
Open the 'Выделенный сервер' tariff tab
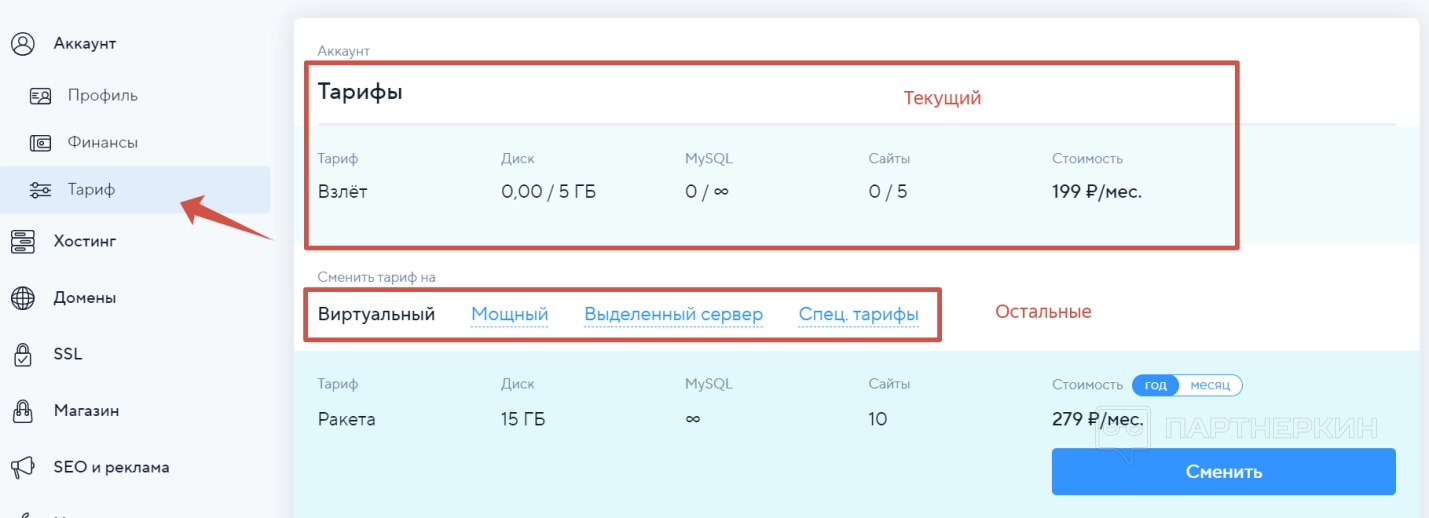pos(673,315)
